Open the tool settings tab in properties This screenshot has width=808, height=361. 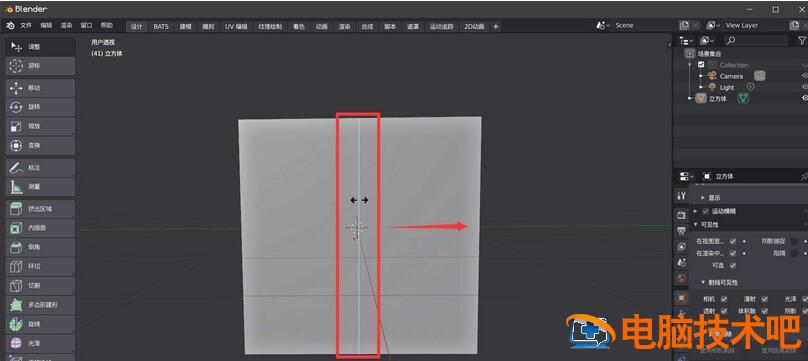[682, 196]
